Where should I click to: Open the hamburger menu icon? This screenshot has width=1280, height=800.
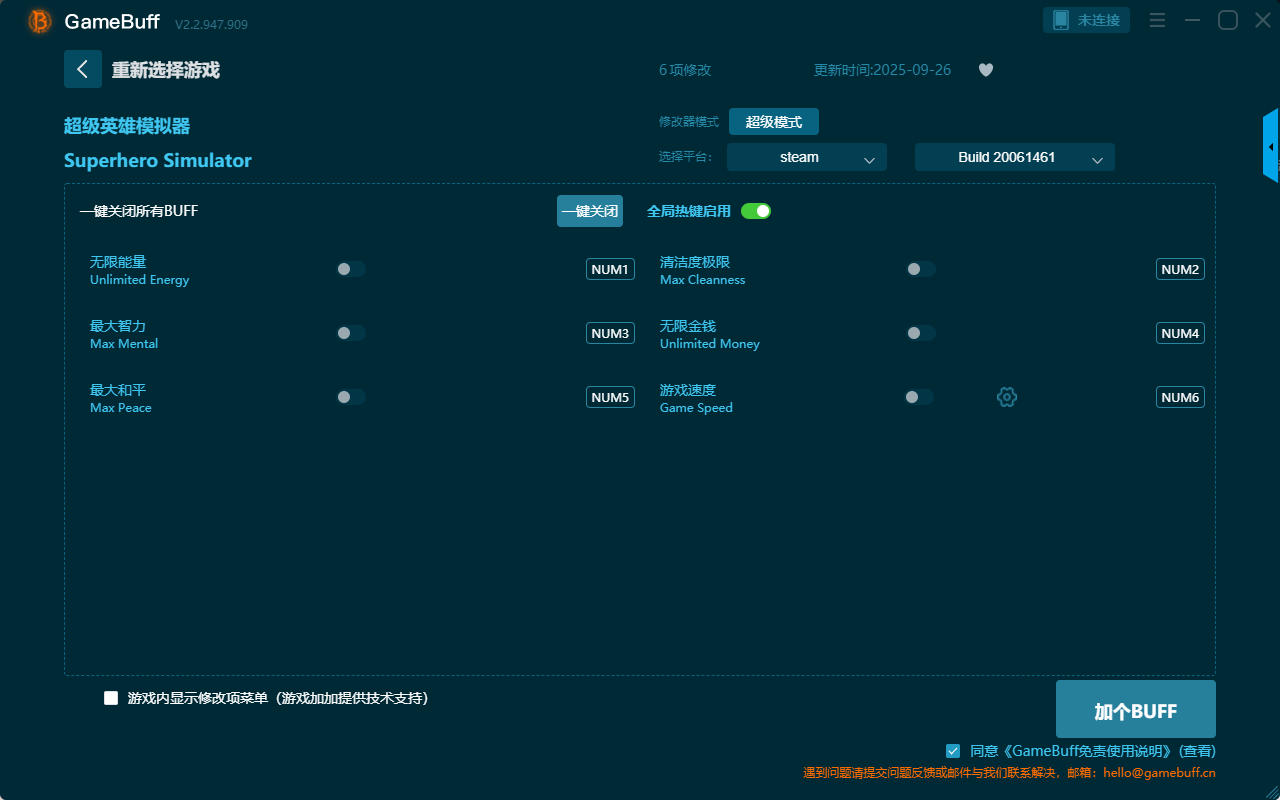click(1157, 21)
